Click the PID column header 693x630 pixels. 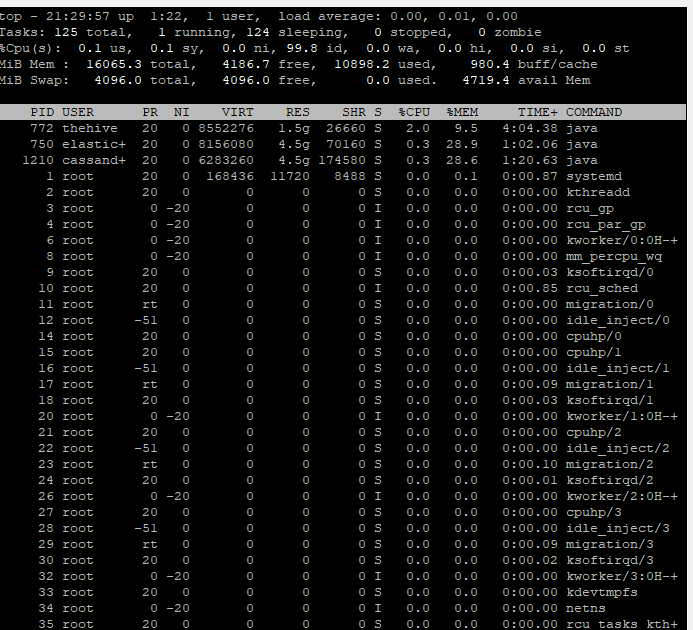pyautogui.click(x=42, y=112)
